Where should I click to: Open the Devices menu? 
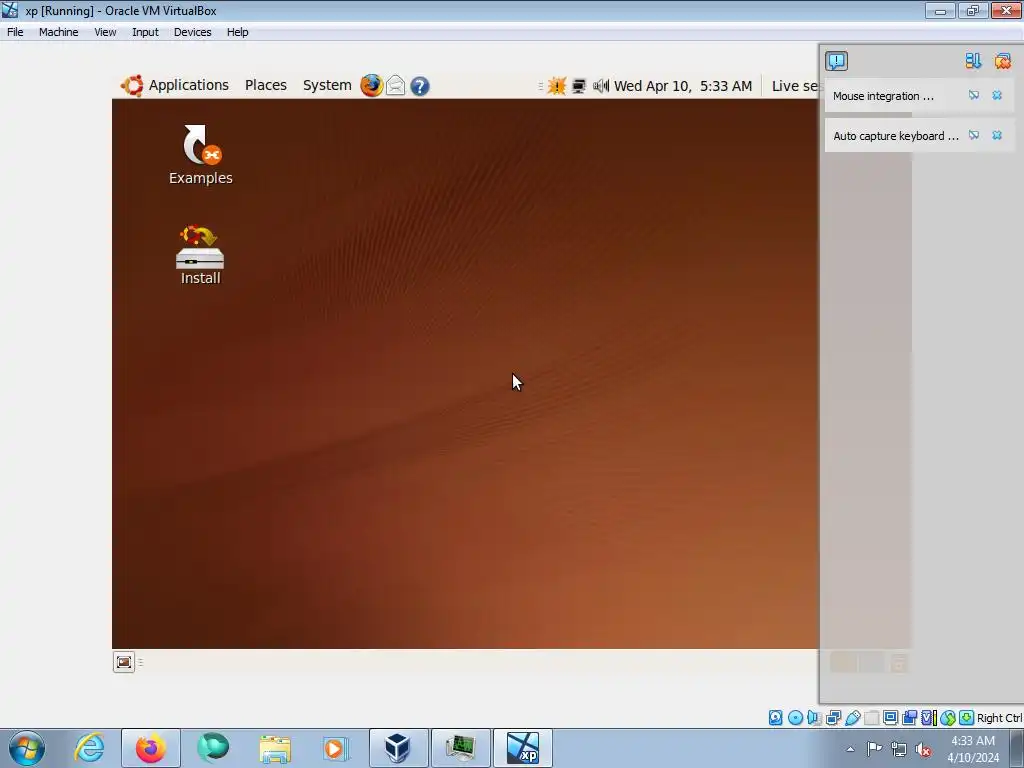192,32
